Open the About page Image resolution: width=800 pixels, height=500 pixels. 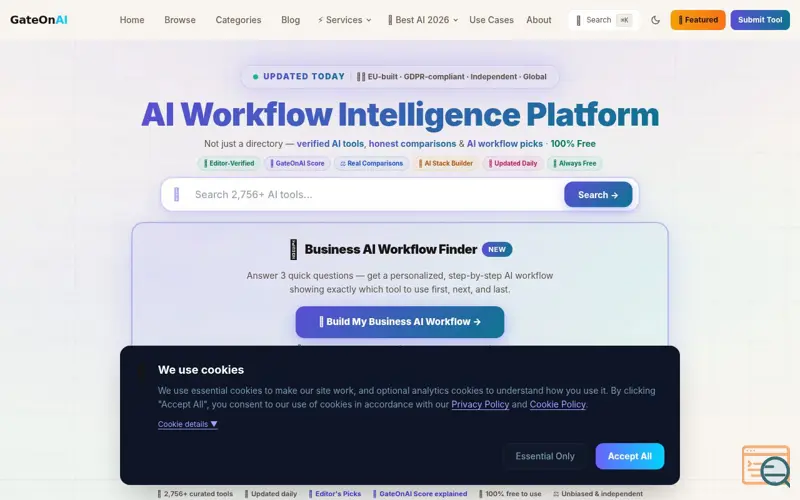(539, 20)
